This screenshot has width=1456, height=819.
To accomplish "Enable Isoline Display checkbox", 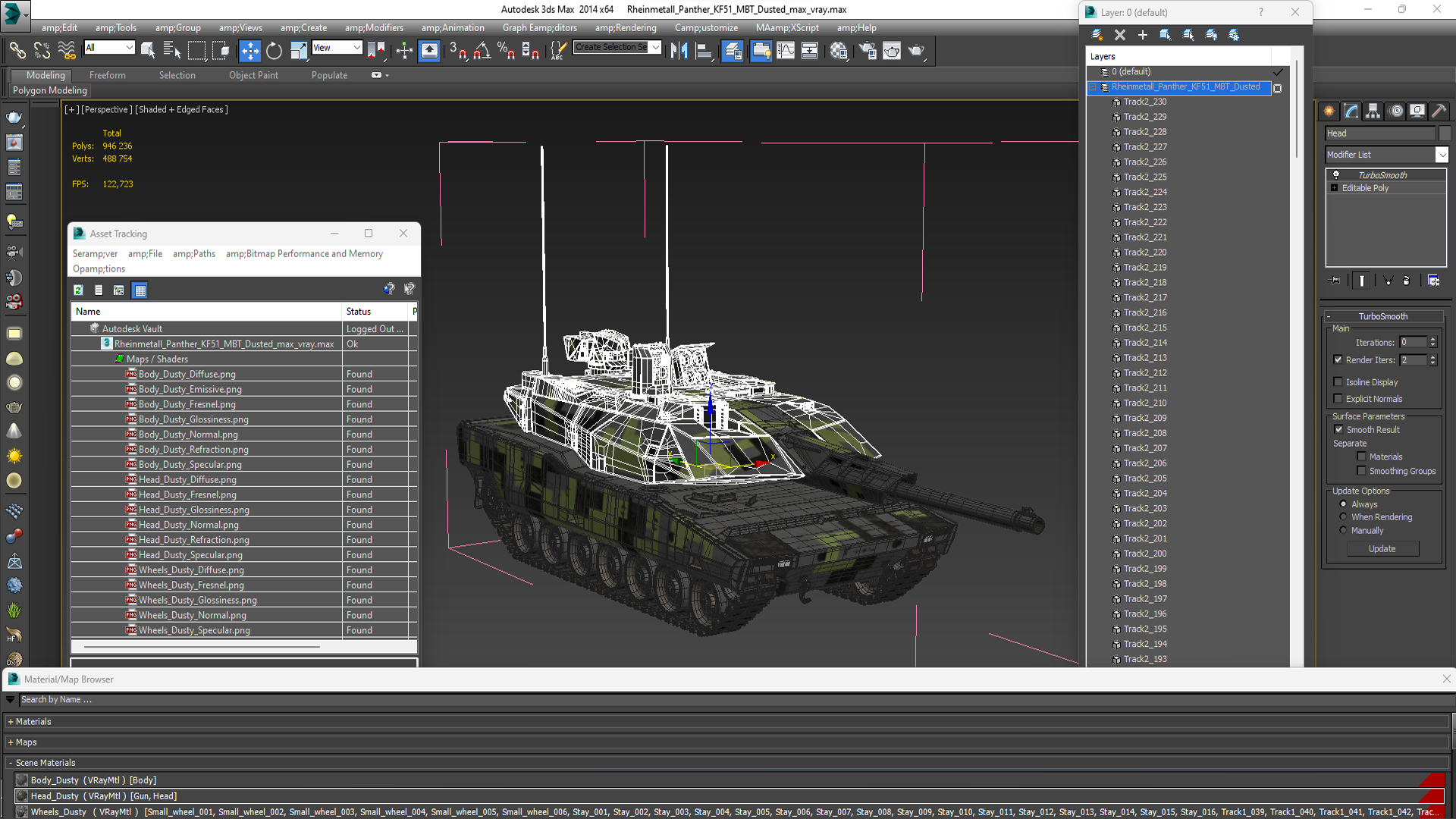I will [x=1338, y=382].
